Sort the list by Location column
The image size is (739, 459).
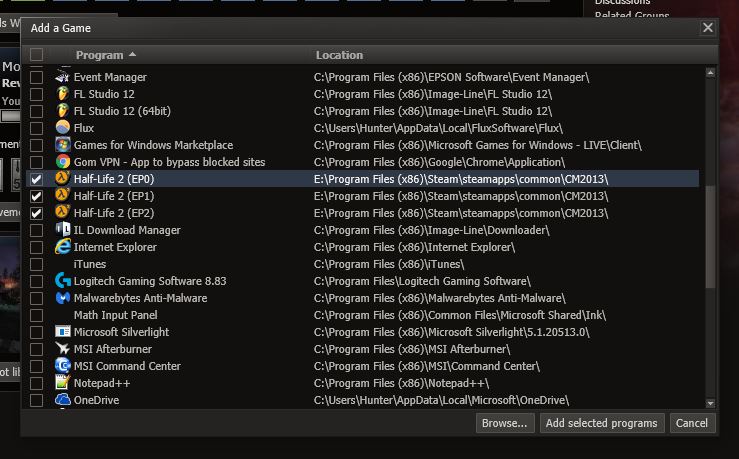tap(339, 55)
